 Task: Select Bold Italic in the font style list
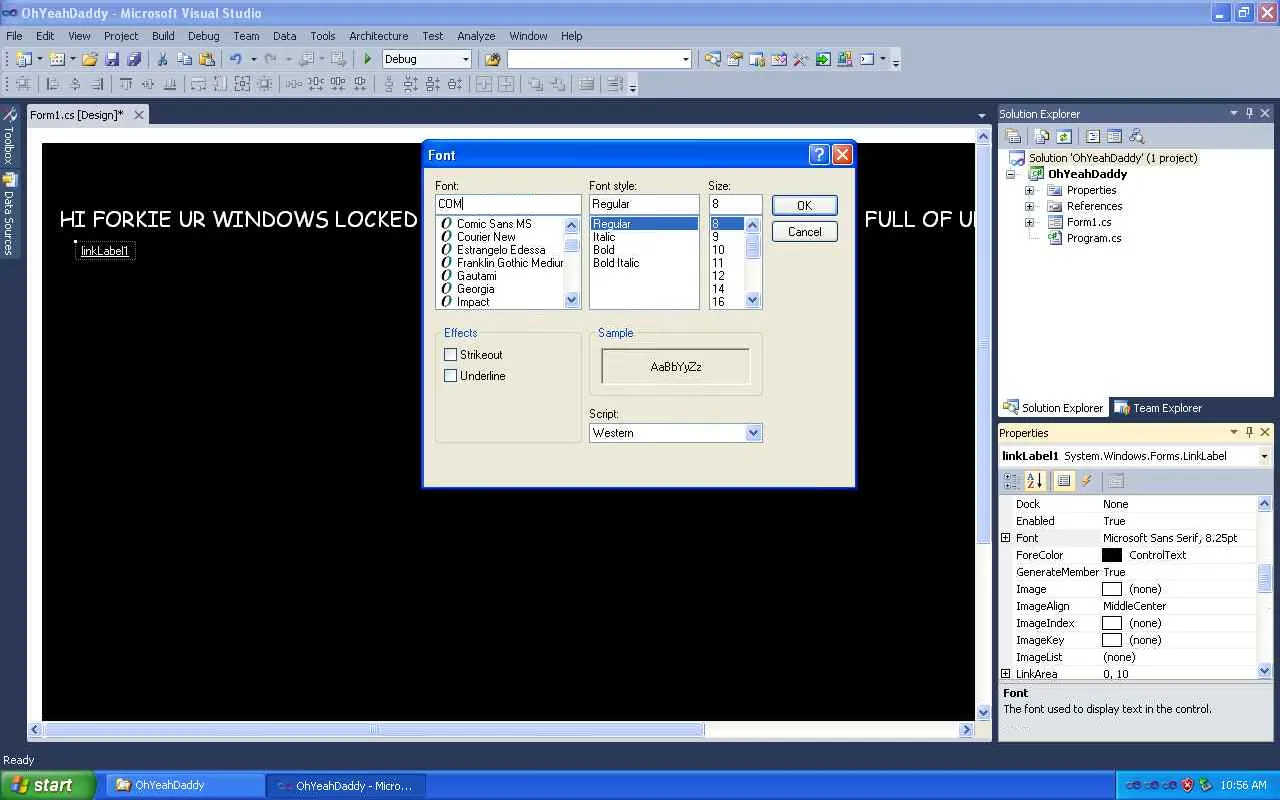coord(616,263)
